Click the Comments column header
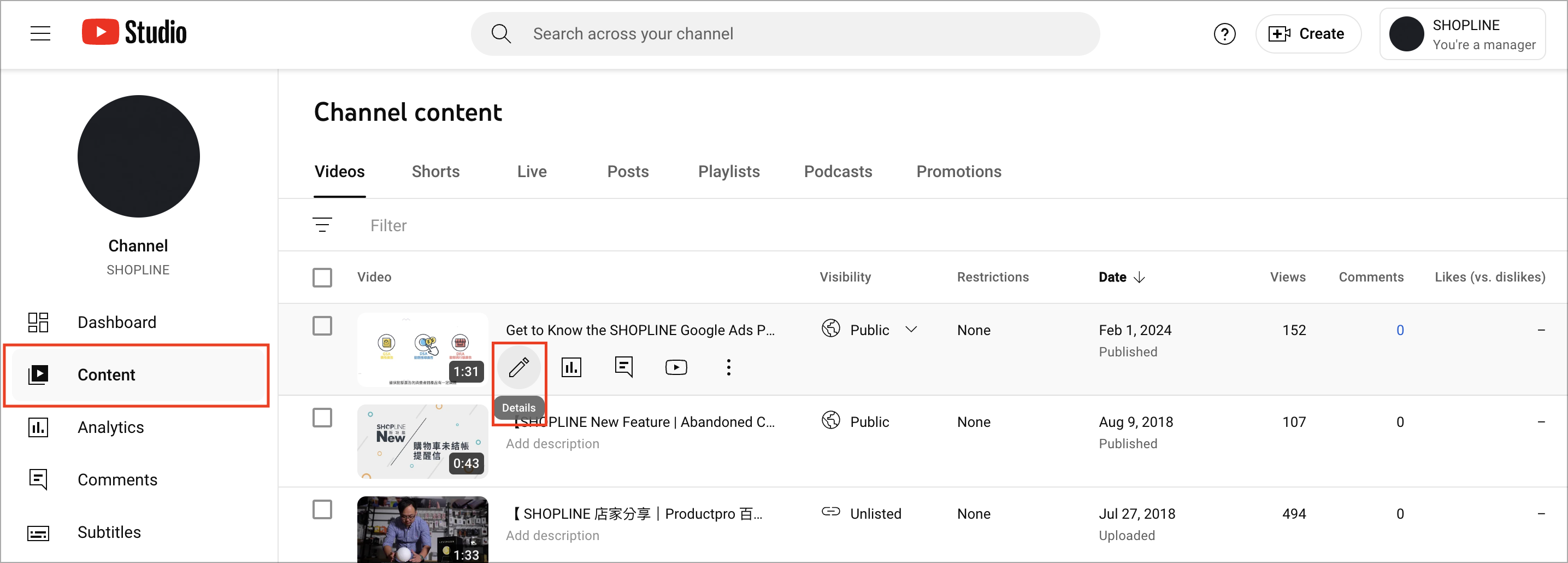The height and width of the screenshot is (563, 1568). [x=1371, y=277]
